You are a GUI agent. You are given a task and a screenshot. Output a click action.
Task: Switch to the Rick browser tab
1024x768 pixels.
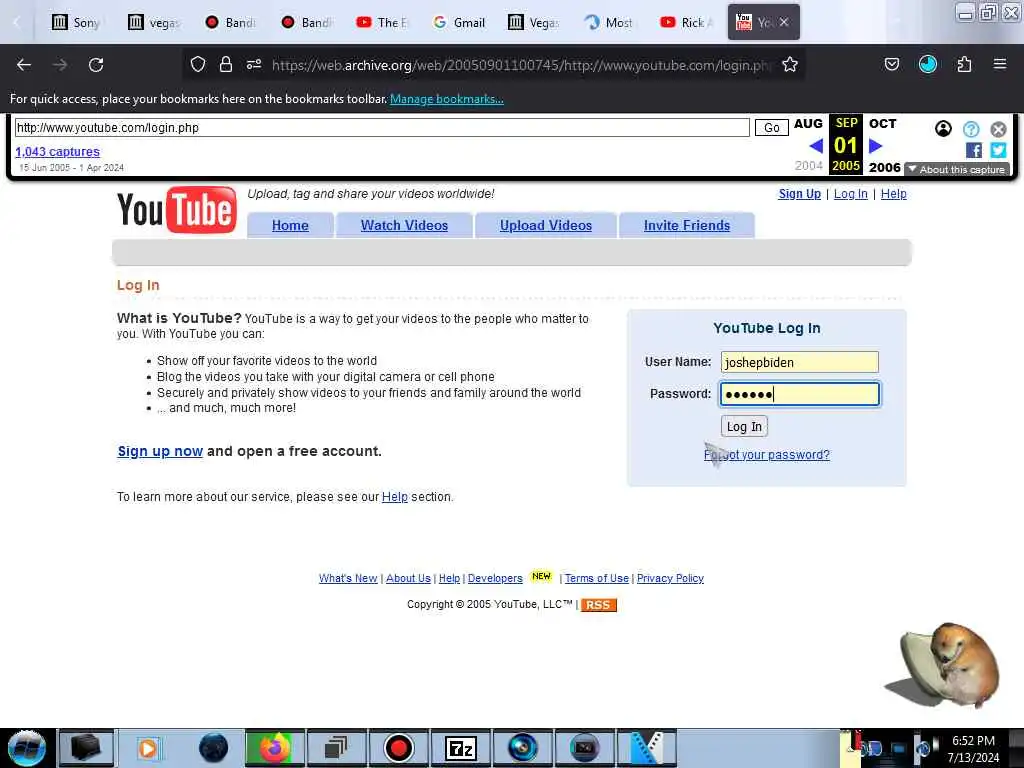[x=687, y=22]
